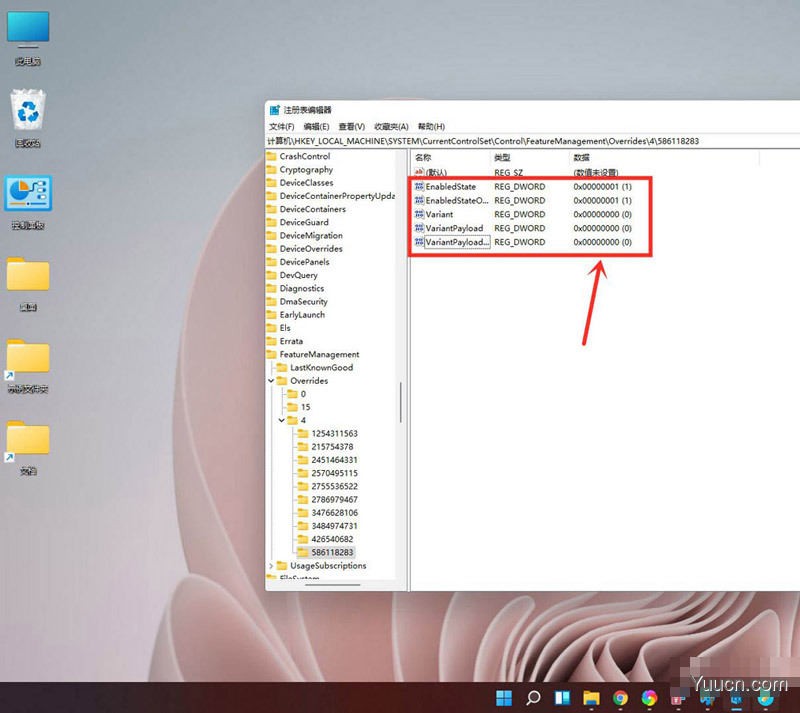
Task: Click the Registry Editor title bar icon
Action: (274, 110)
